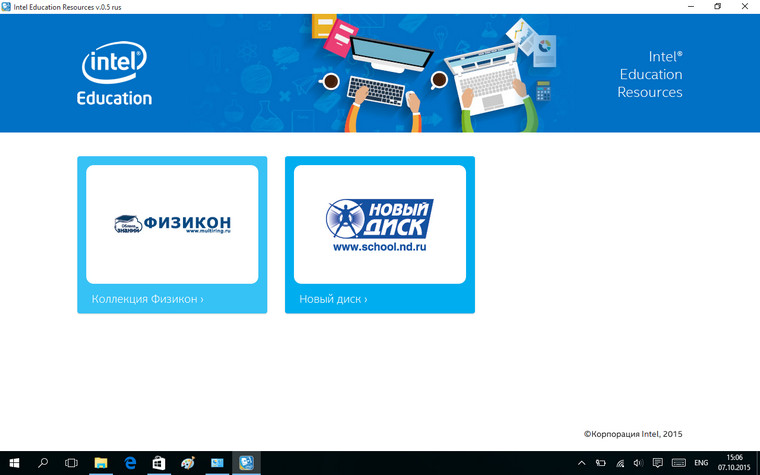760x475 pixels.
Task: Open the Windows Store taskbar icon
Action: coord(158,463)
